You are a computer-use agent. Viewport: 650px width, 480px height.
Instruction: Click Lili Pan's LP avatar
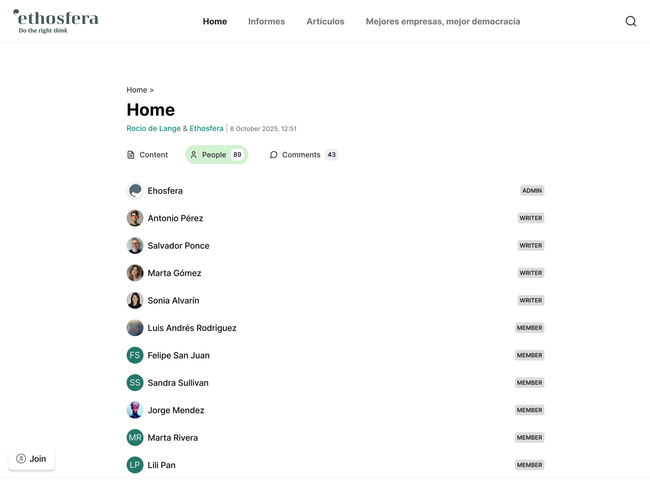(x=135, y=465)
